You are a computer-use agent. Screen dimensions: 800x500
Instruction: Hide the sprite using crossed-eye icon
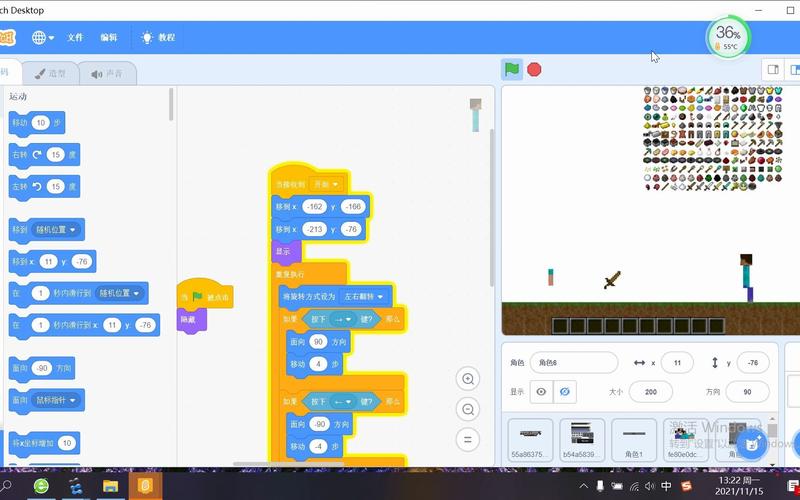click(x=565, y=392)
